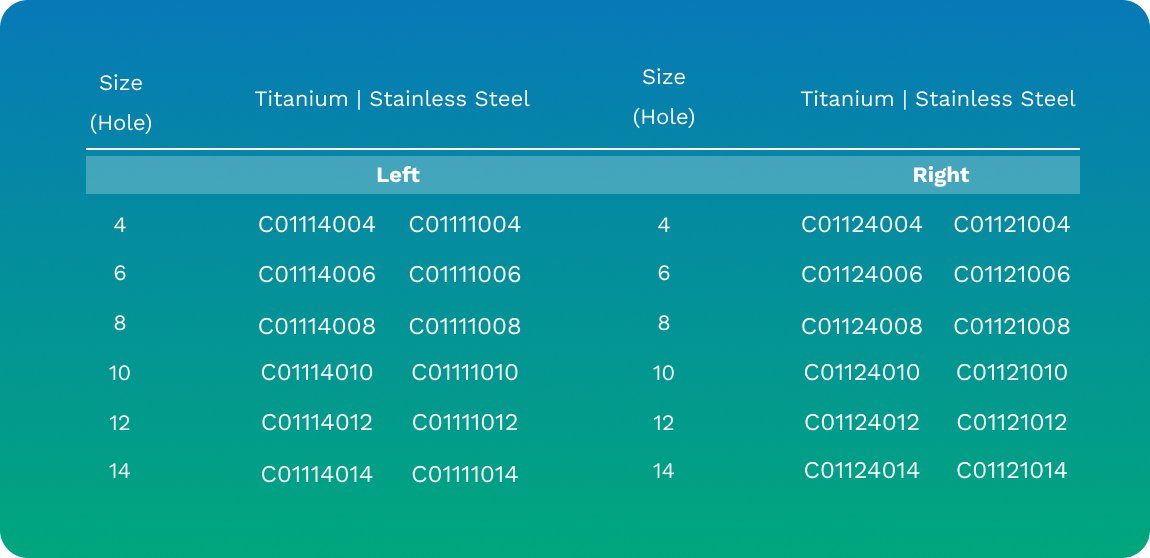Select titanium right code C01124006
Image resolution: width=1150 pixels, height=558 pixels.
862,274
